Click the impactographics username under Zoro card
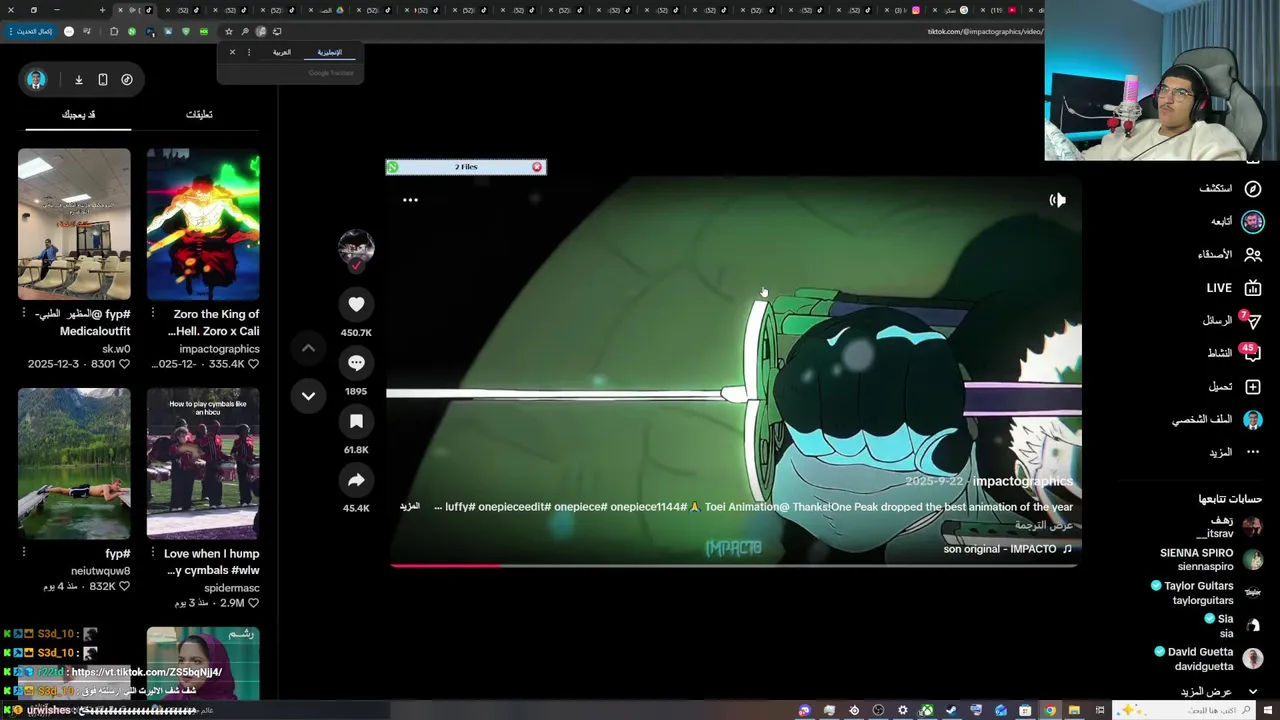1280x720 pixels. coord(219,349)
